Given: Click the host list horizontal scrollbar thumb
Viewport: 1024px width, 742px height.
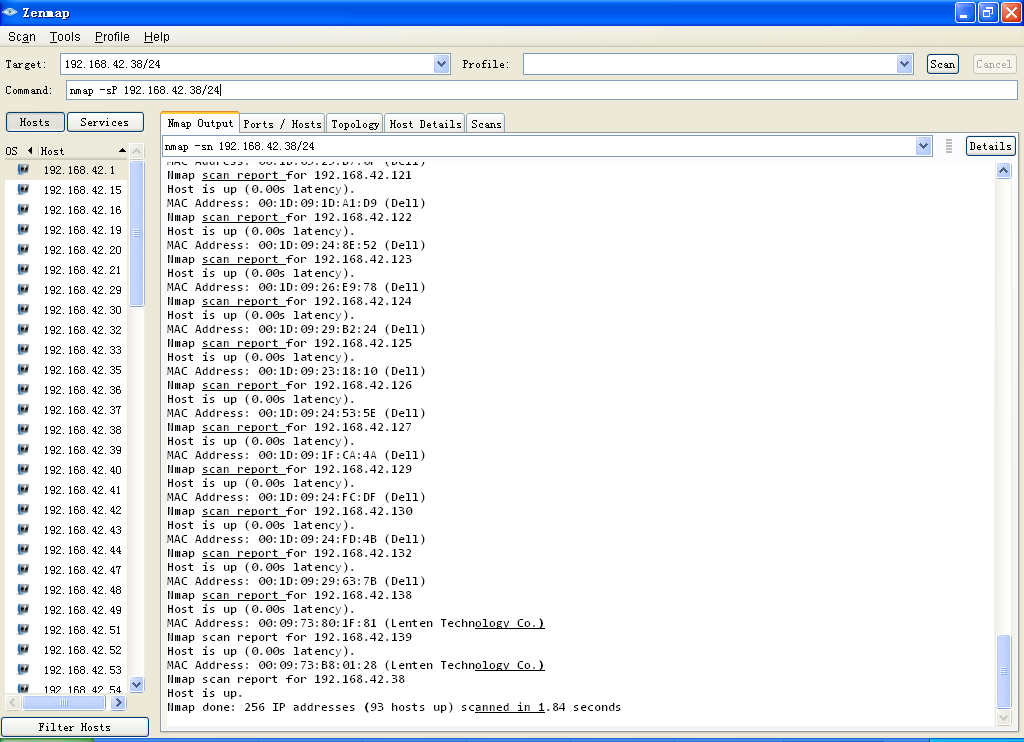Looking at the screenshot, I should 63,703.
